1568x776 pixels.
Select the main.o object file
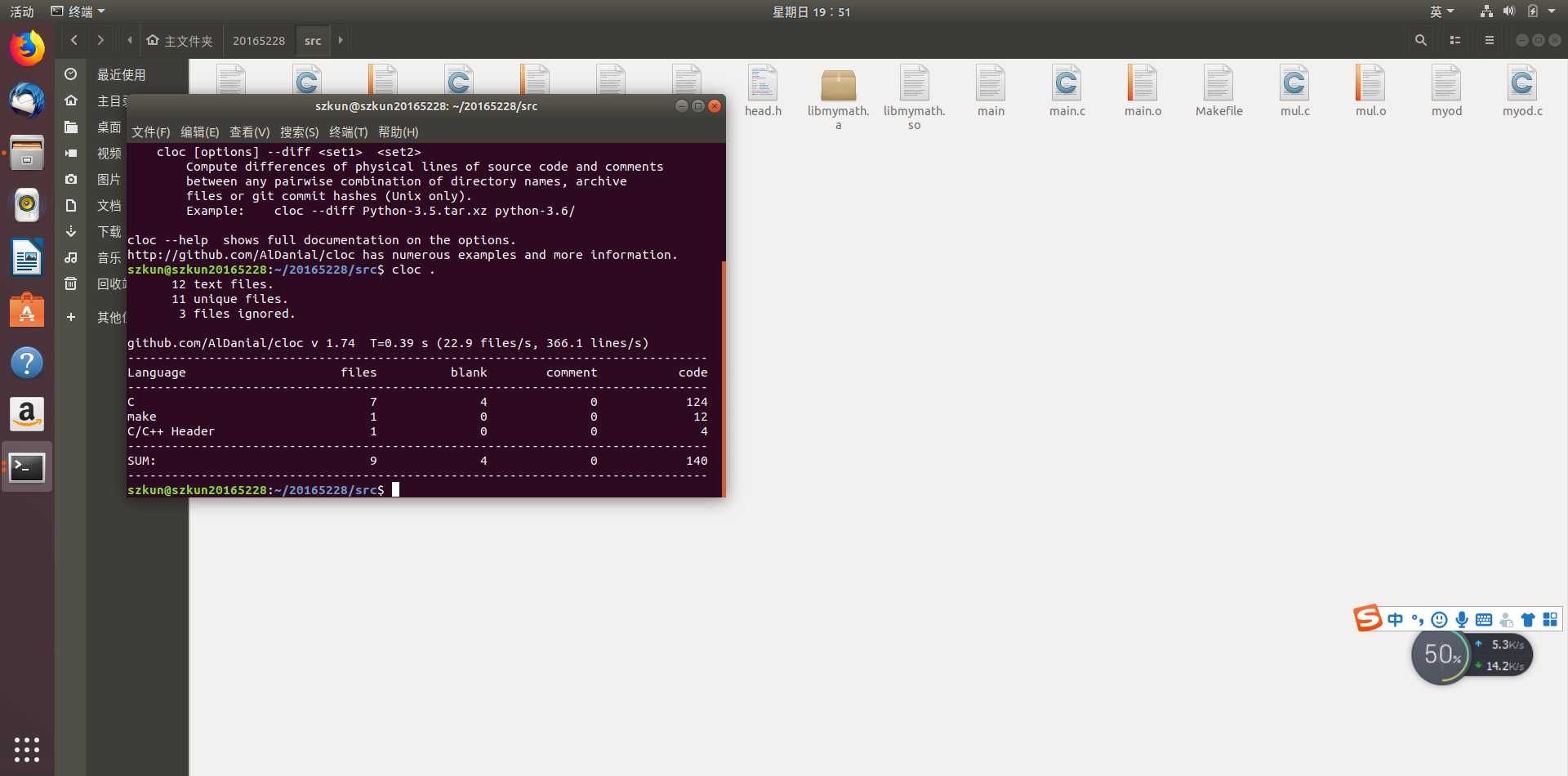click(1143, 91)
